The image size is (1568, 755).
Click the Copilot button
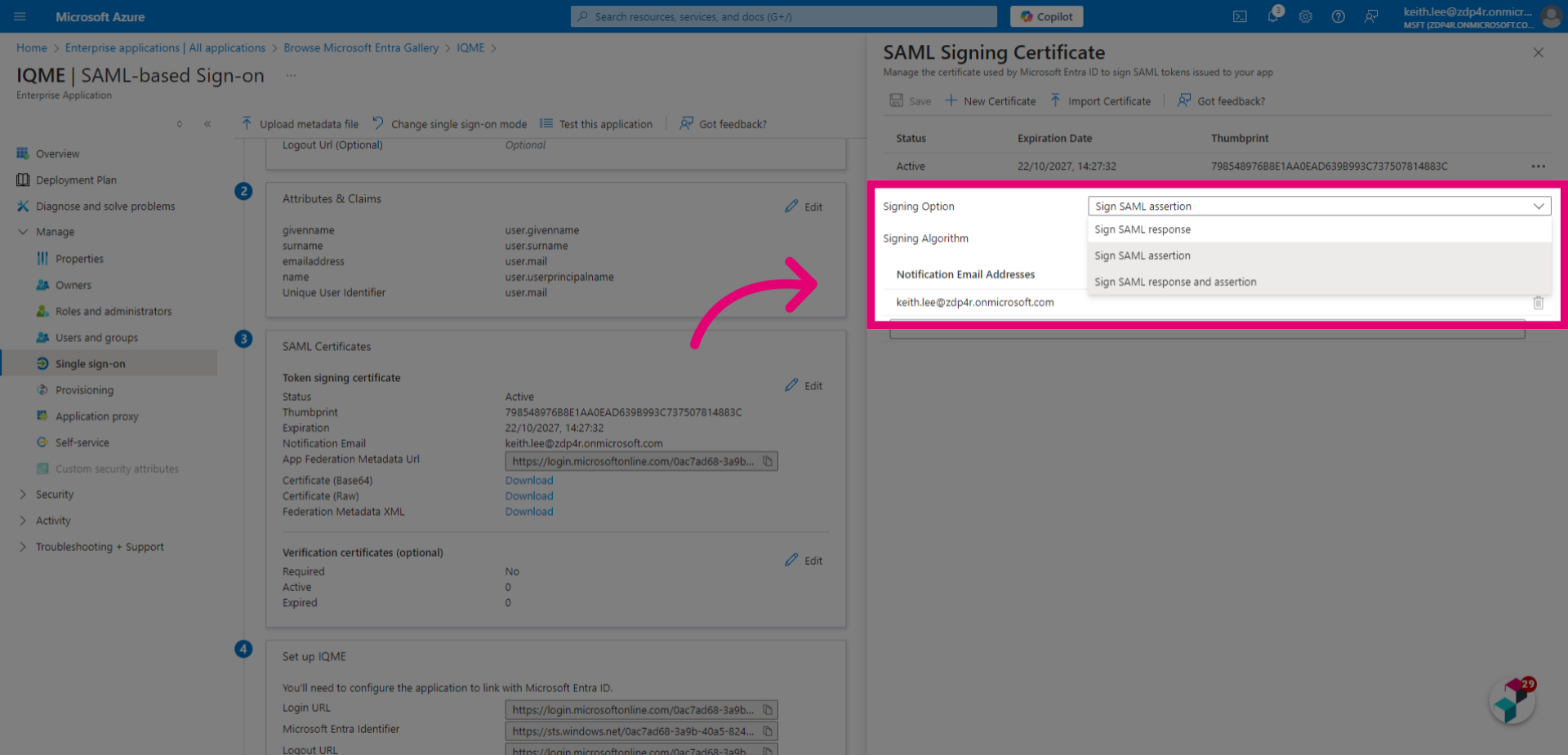[1046, 16]
